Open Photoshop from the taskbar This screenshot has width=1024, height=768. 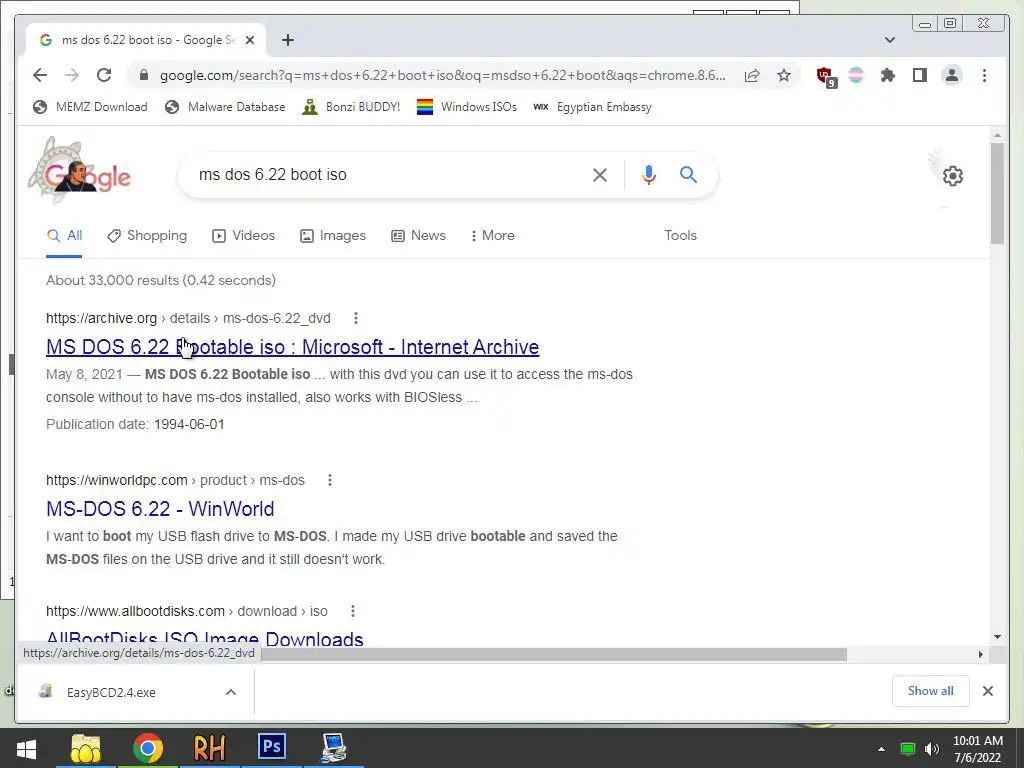click(x=272, y=747)
